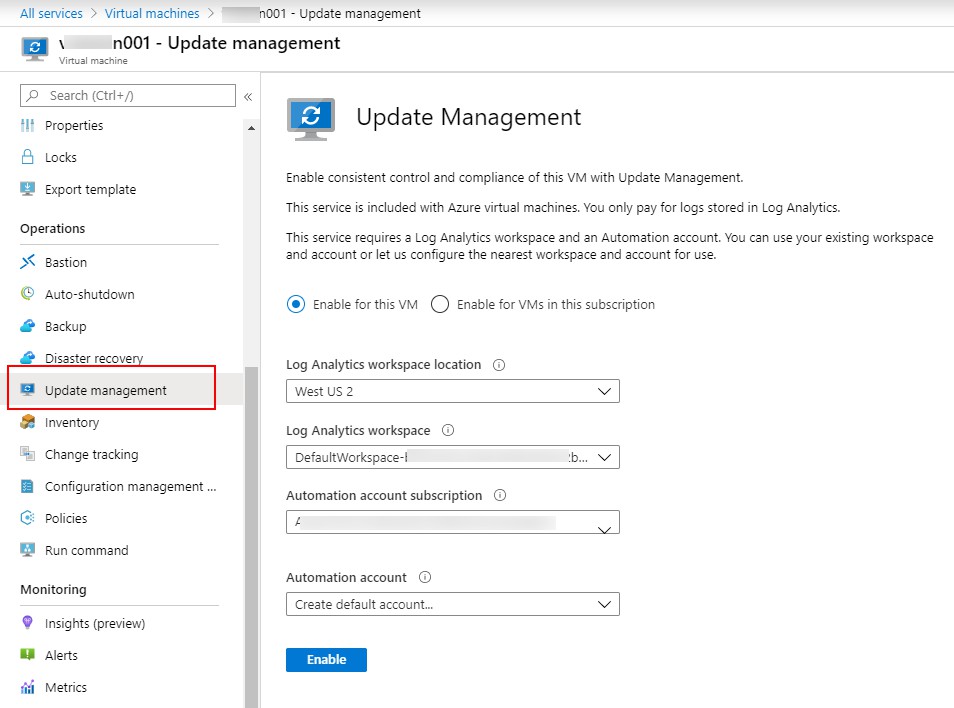This screenshot has height=708, width=954.
Task: Click the Locks padlock icon
Action: pos(27,157)
